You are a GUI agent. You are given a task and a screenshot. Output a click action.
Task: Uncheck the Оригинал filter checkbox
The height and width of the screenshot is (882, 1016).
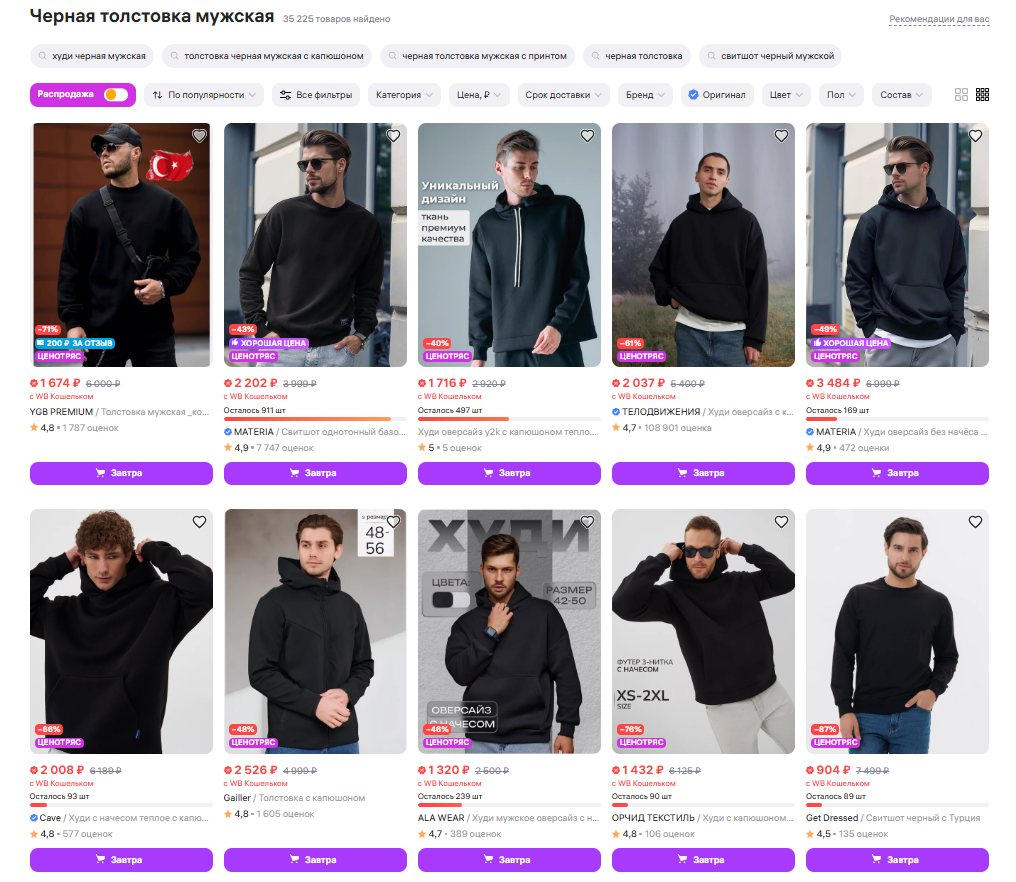693,95
